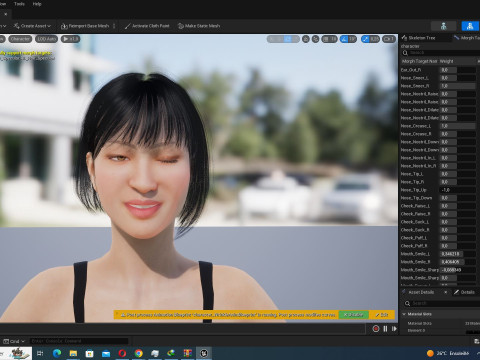Image resolution: width=480 pixels, height=360 pixels.
Task: Open Task View in taskbar
Action: (40, 353)
